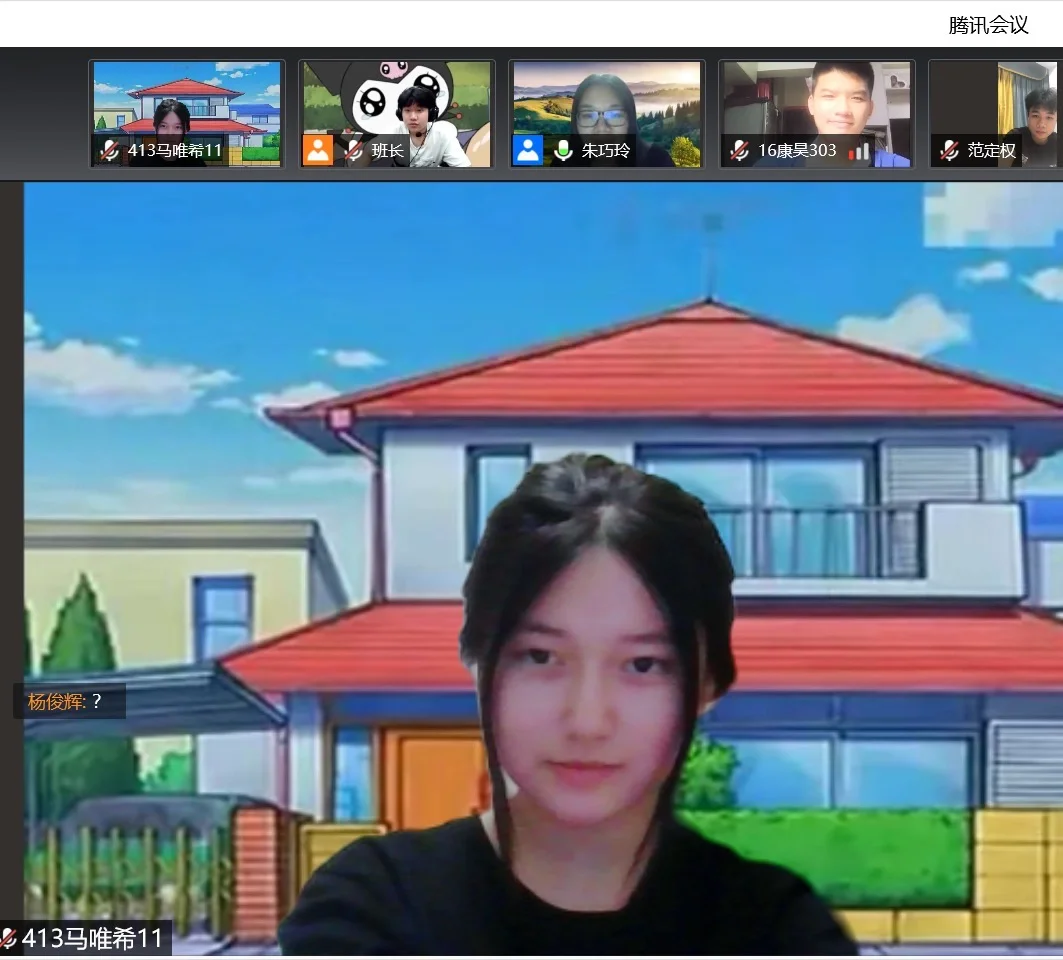
Task: Click green active microphone icon for 朱巧玲
Action: [x=563, y=151]
